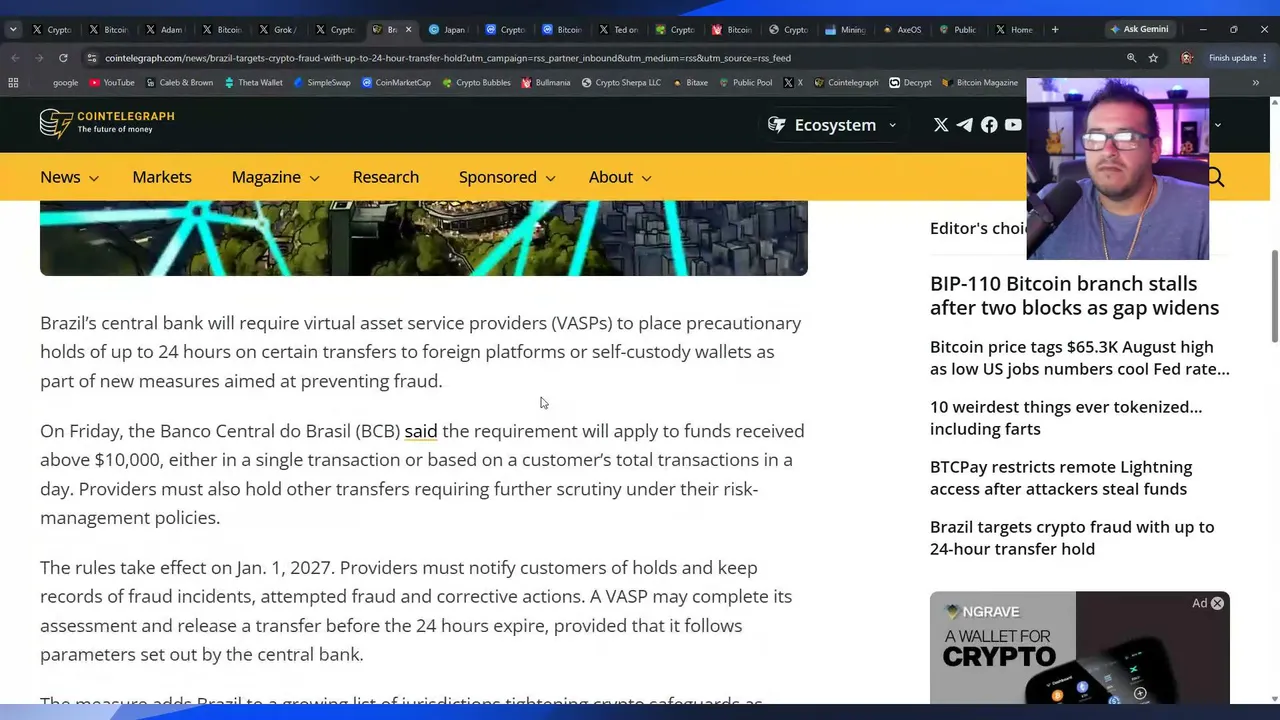The height and width of the screenshot is (720, 1280).
Task: Open the Caleb & Brown bookmark
Action: (179, 83)
